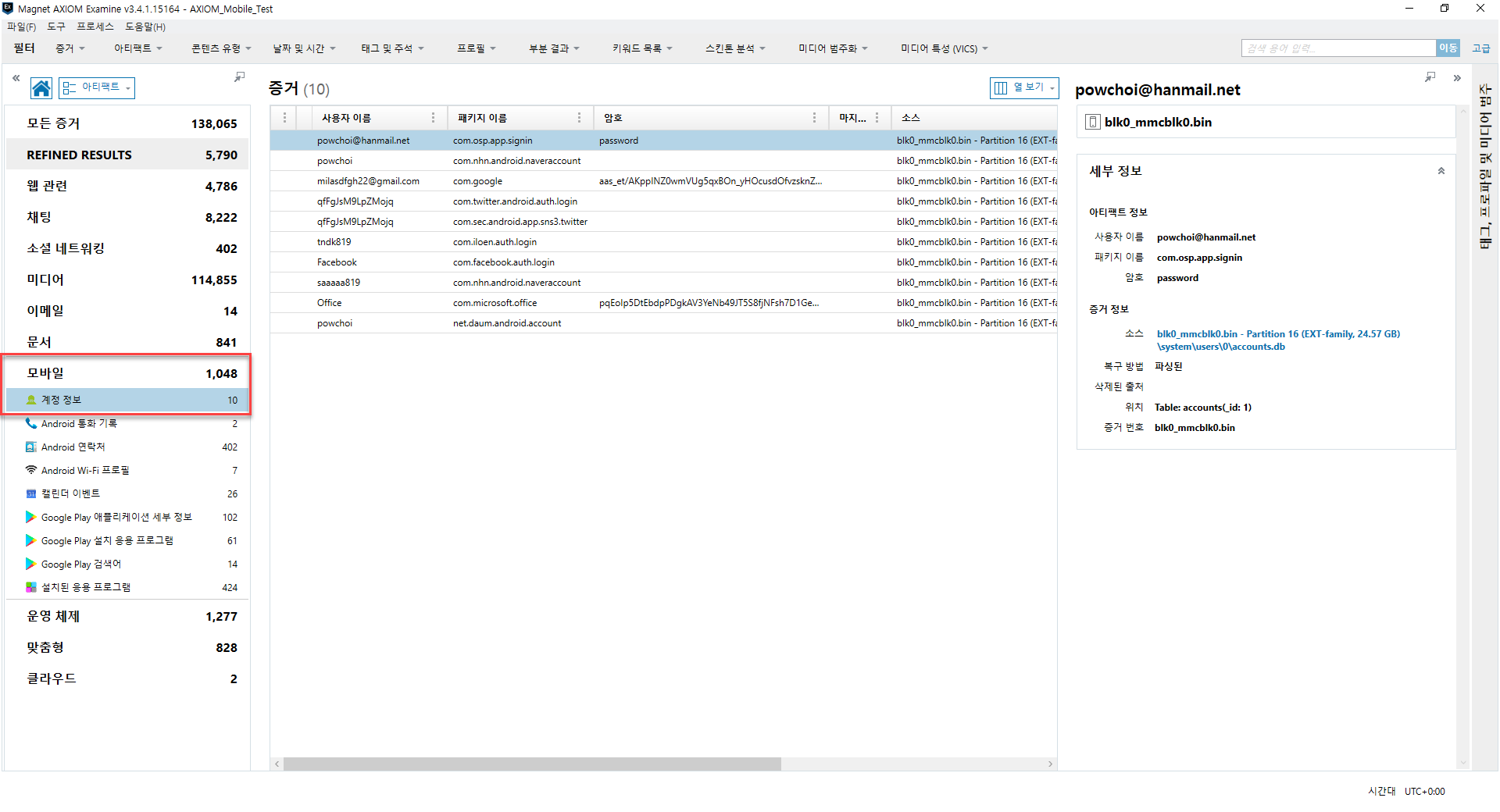Expand the 태그 및 주석 filter dropdown

point(392,48)
